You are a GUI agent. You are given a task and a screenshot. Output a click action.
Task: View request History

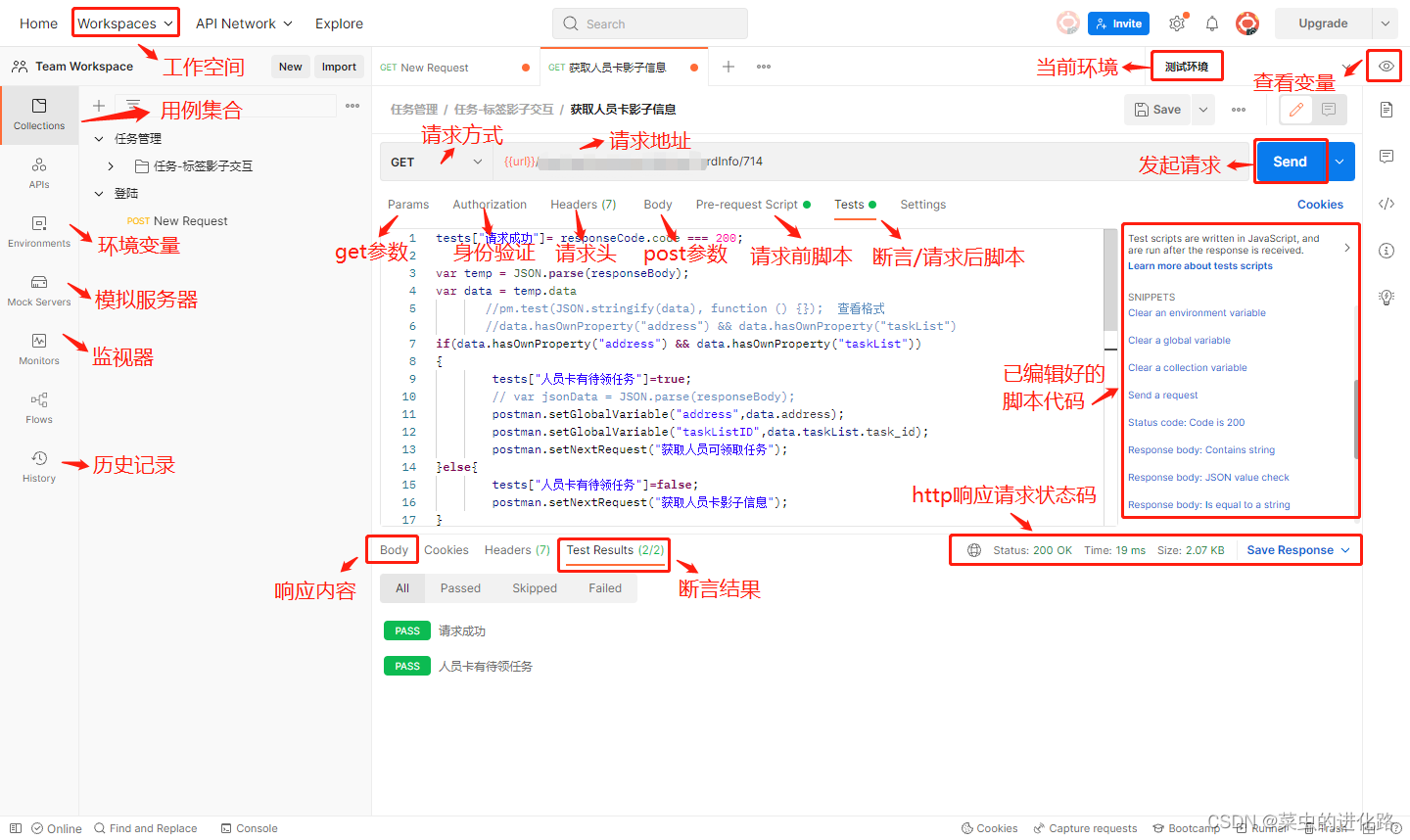[x=39, y=468]
